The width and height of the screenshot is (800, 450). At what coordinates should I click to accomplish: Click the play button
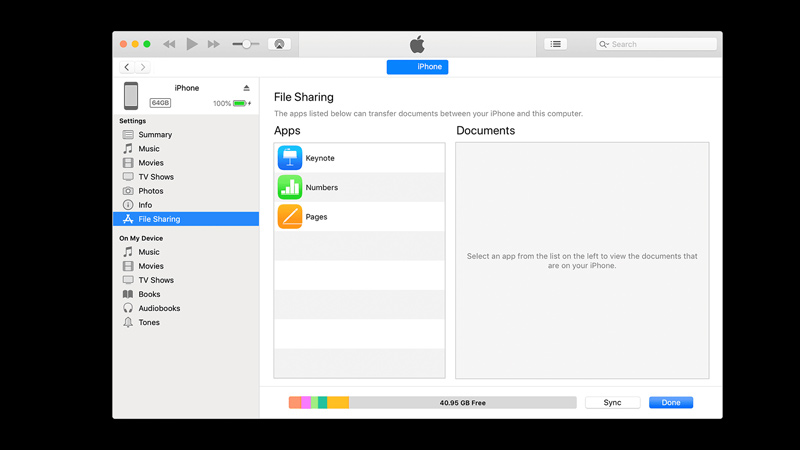click(x=192, y=44)
